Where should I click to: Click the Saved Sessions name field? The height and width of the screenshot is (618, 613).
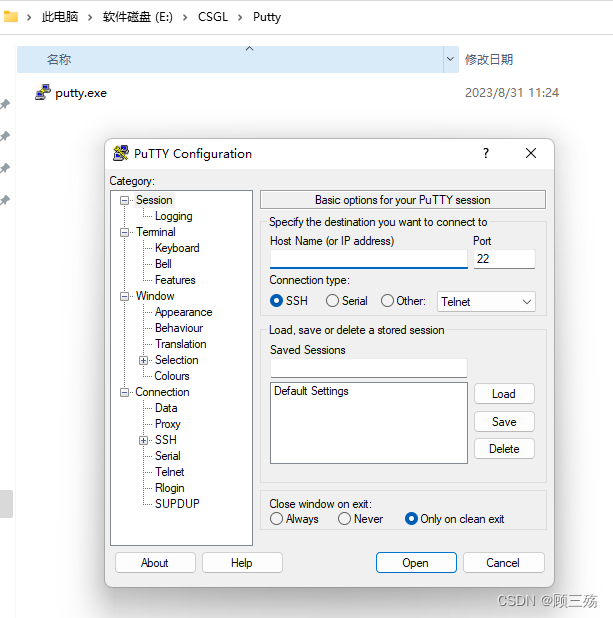[x=369, y=368]
